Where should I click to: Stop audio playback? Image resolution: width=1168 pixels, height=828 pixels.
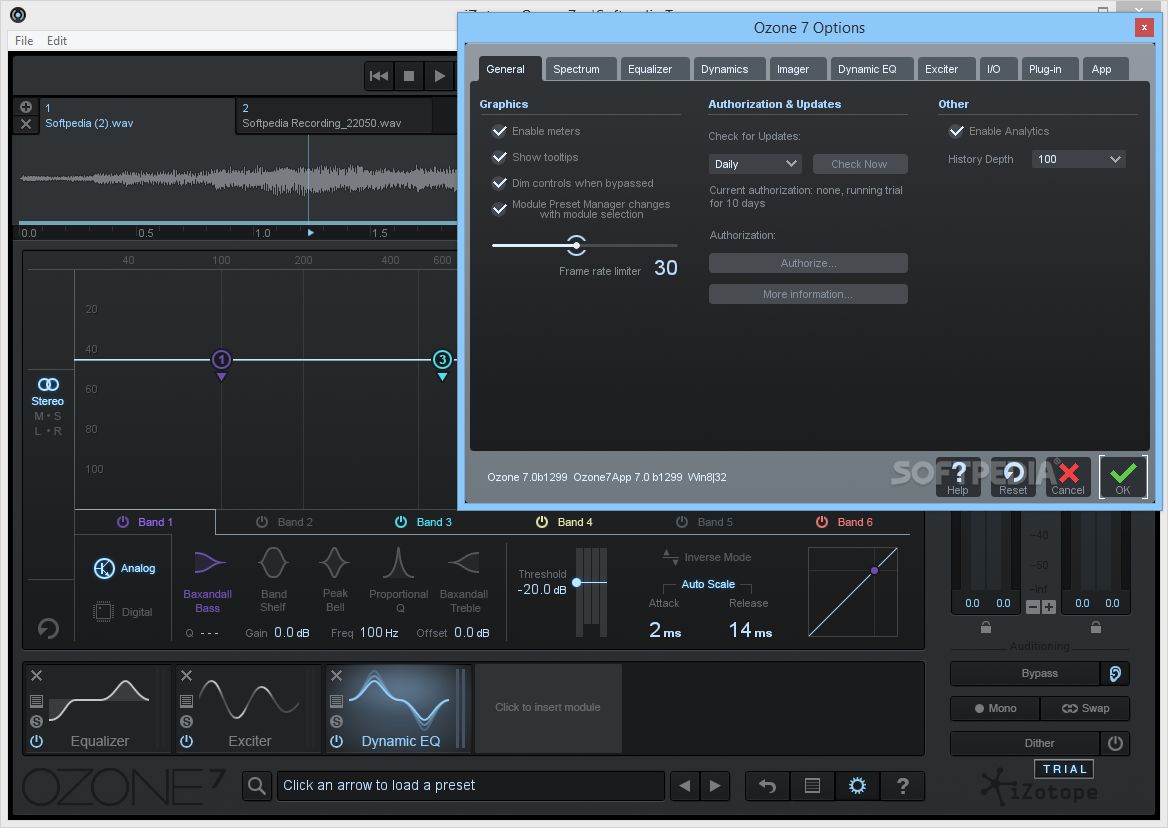pyautogui.click(x=409, y=76)
